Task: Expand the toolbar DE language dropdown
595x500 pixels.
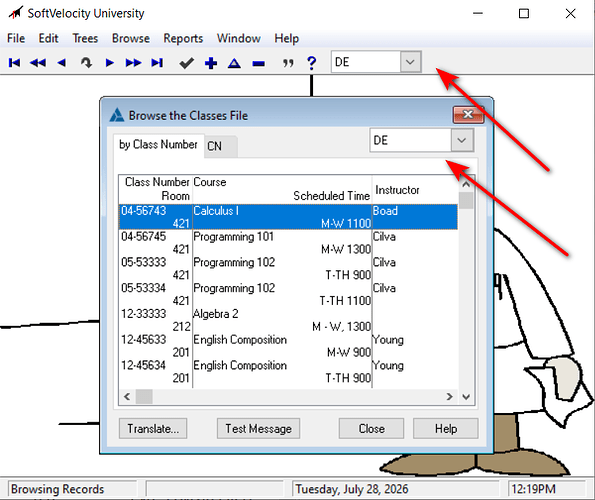Action: pos(410,62)
